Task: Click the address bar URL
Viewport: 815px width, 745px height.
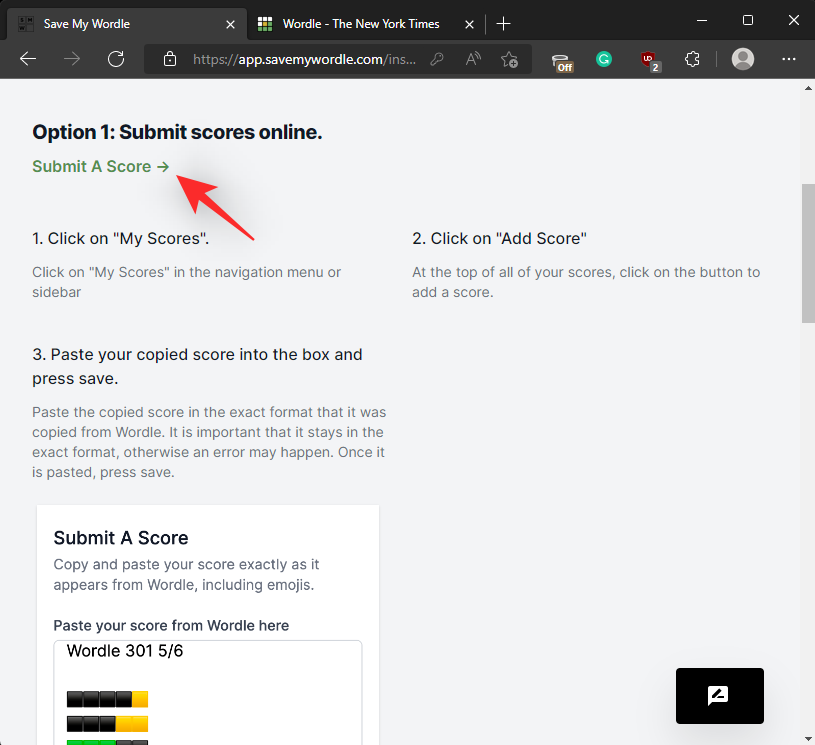Action: pyautogui.click(x=300, y=60)
